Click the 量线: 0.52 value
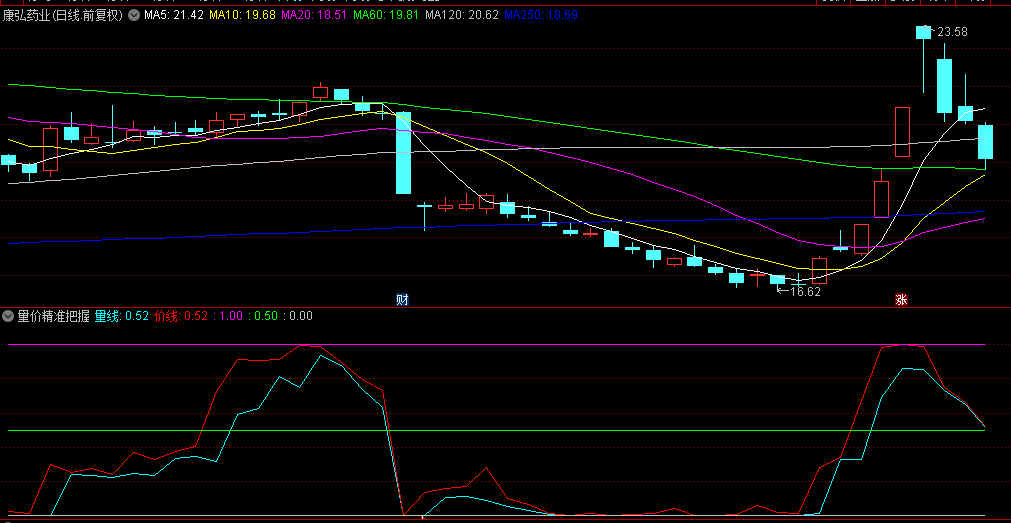This screenshot has height=523, width=1011. (122, 316)
